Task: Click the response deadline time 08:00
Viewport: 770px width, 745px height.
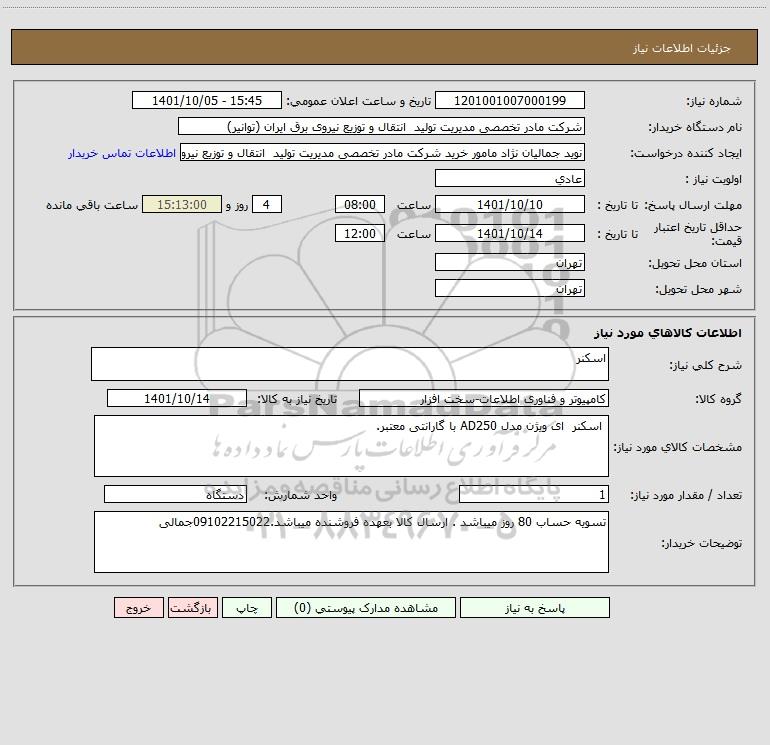Action: [x=359, y=204]
